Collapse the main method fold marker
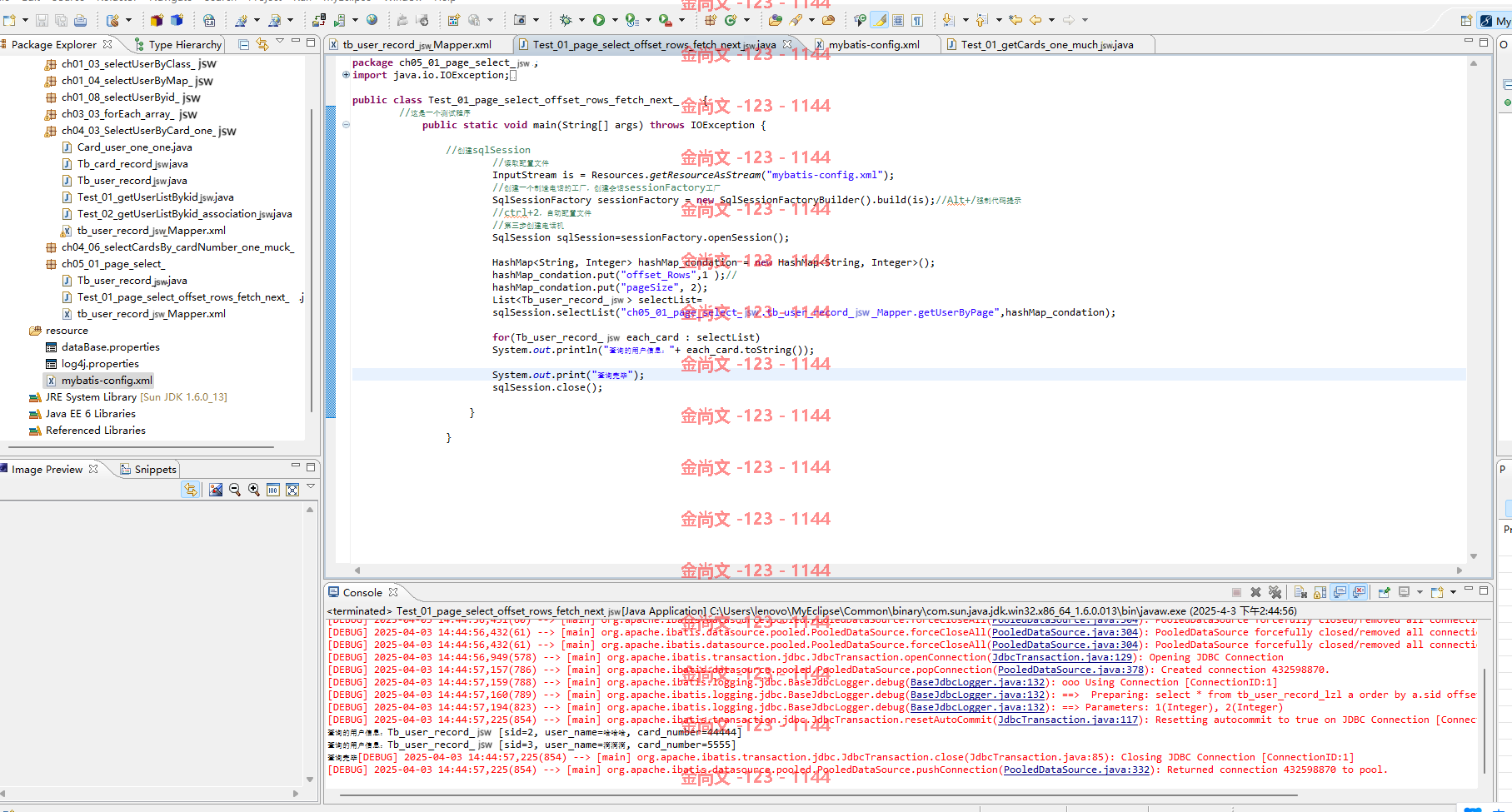Viewport: 1512px width, 812px height. (346, 125)
